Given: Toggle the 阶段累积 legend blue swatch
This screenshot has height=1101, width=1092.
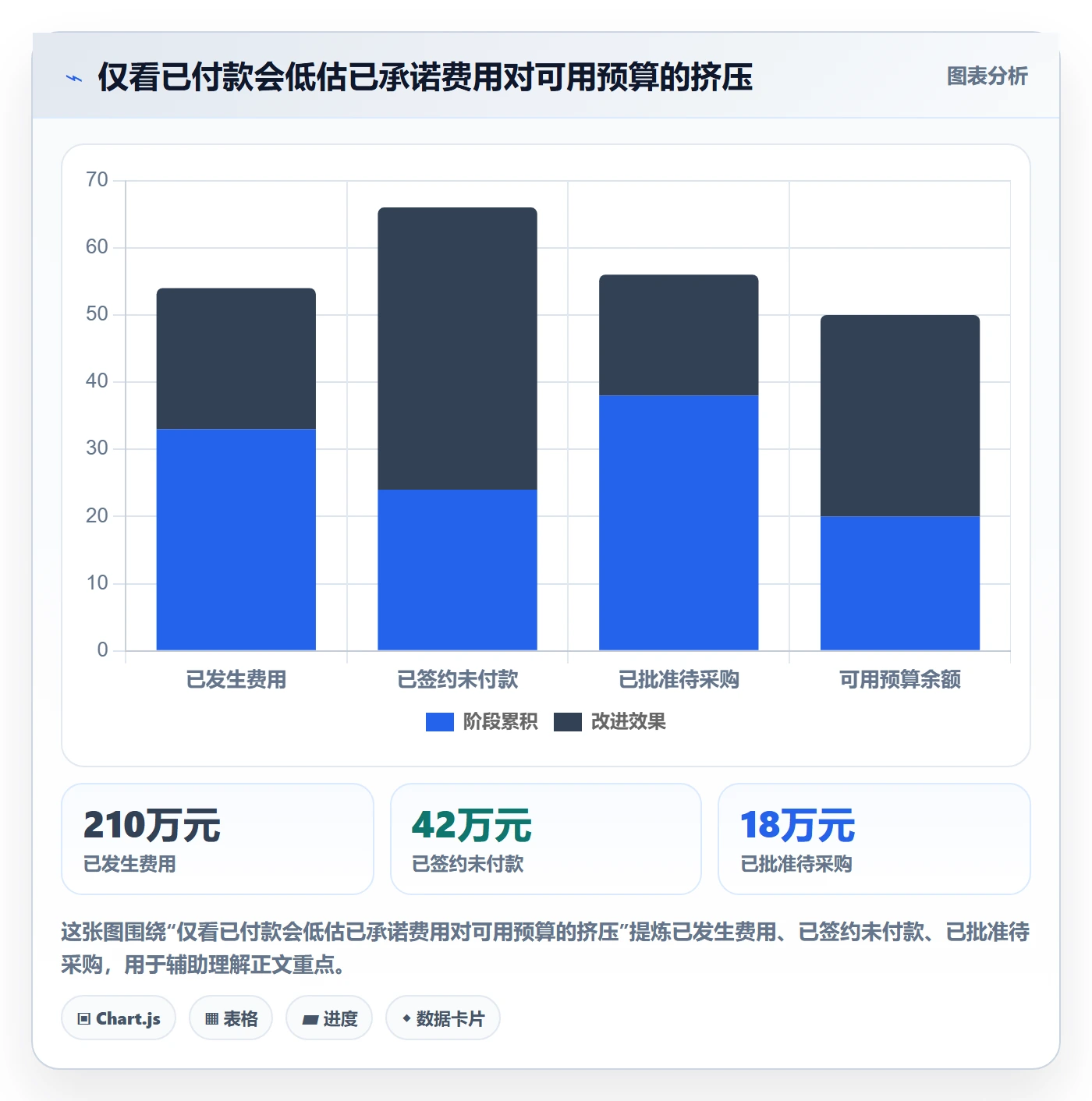Looking at the screenshot, I should [439, 722].
